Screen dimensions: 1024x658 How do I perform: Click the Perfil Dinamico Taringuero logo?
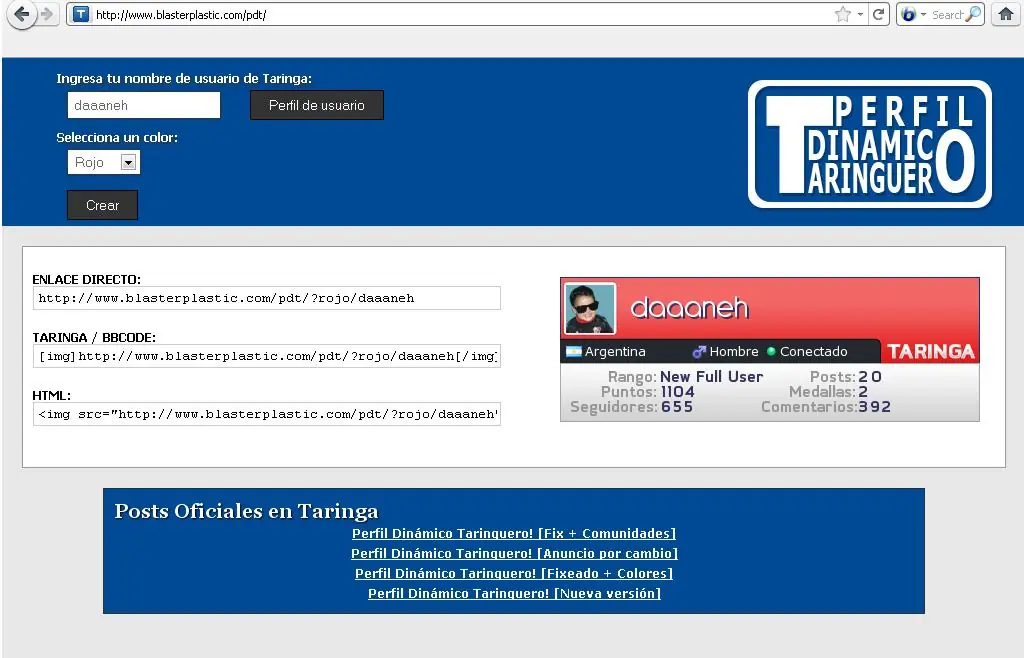pyautogui.click(x=870, y=144)
